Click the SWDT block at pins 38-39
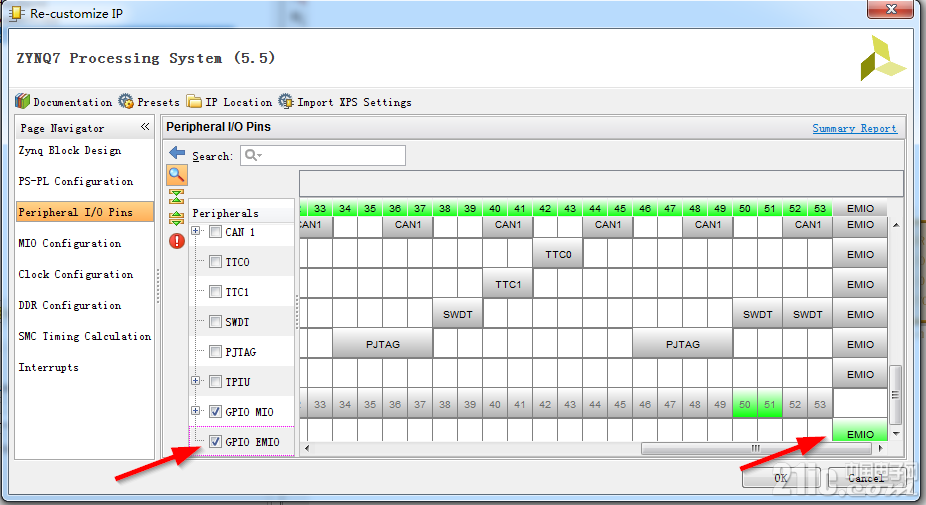The height and width of the screenshot is (505, 926). (x=458, y=314)
